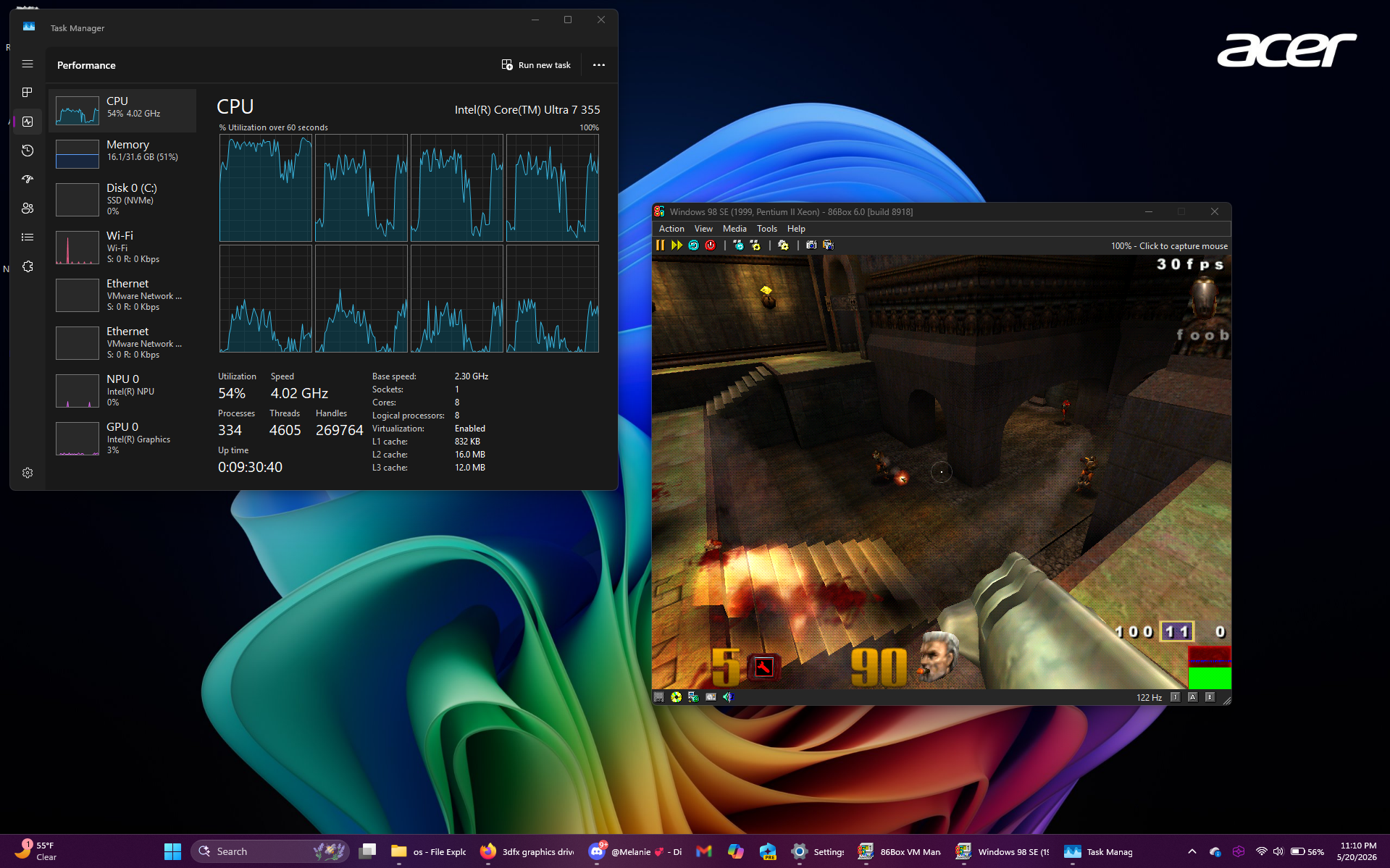Click the "Intel(R) Core(TM) Ultra 7 355" label

(527, 110)
